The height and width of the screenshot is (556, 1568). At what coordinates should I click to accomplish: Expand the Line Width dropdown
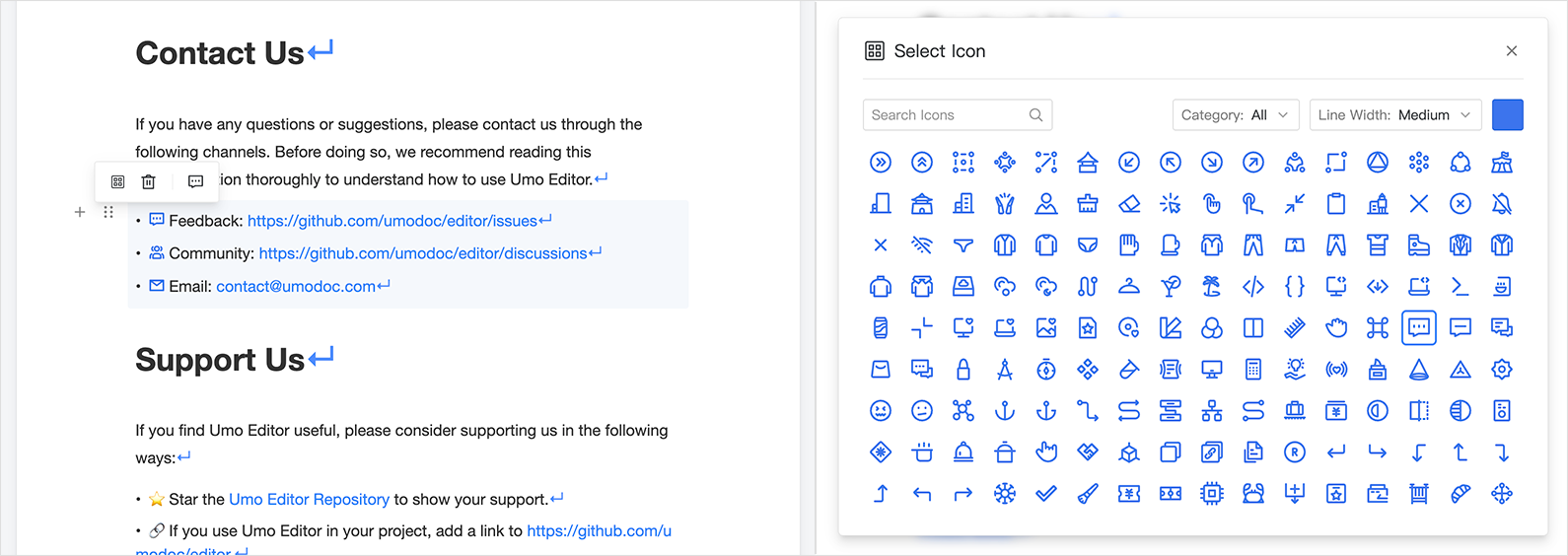1395,115
